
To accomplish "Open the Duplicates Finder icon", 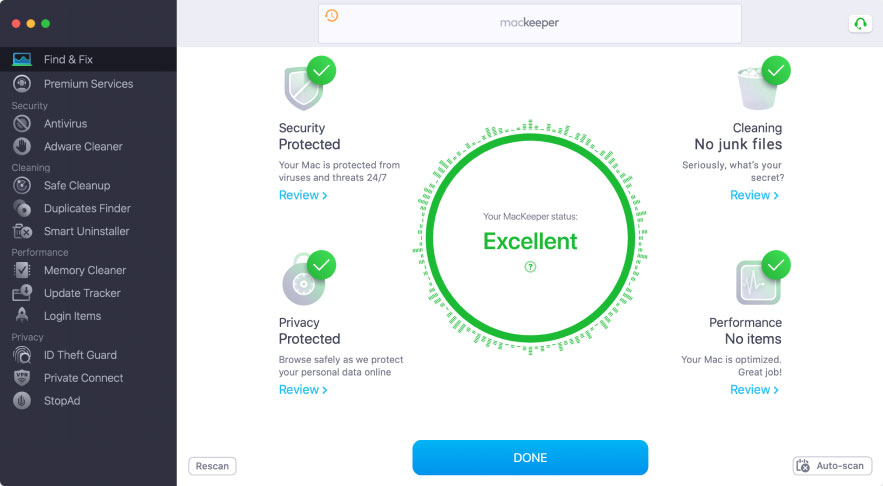I will point(22,208).
